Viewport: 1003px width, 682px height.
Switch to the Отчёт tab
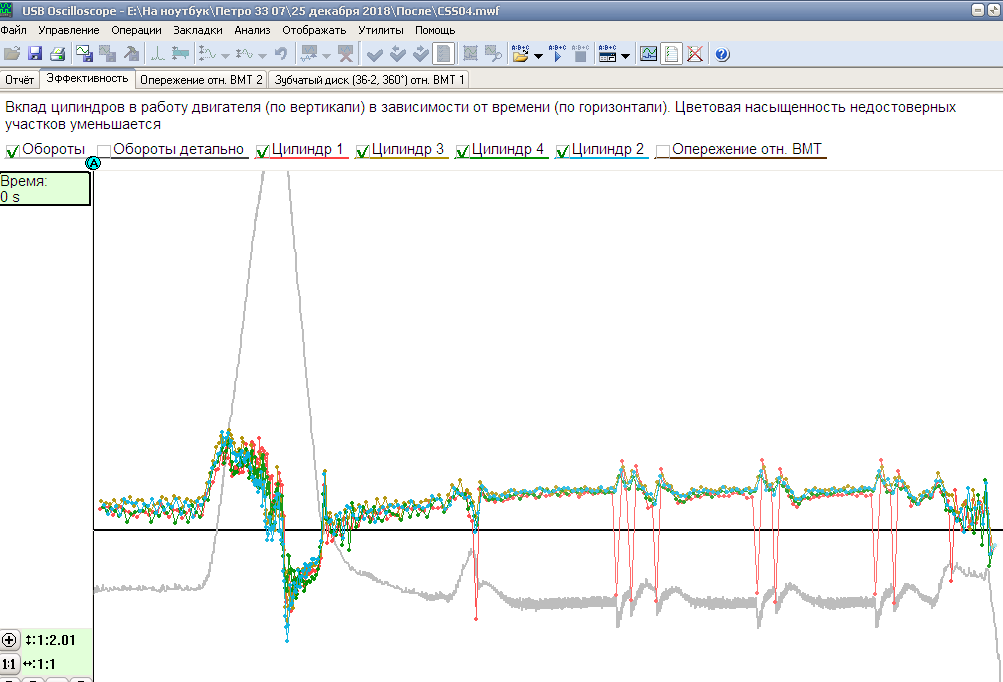20,79
